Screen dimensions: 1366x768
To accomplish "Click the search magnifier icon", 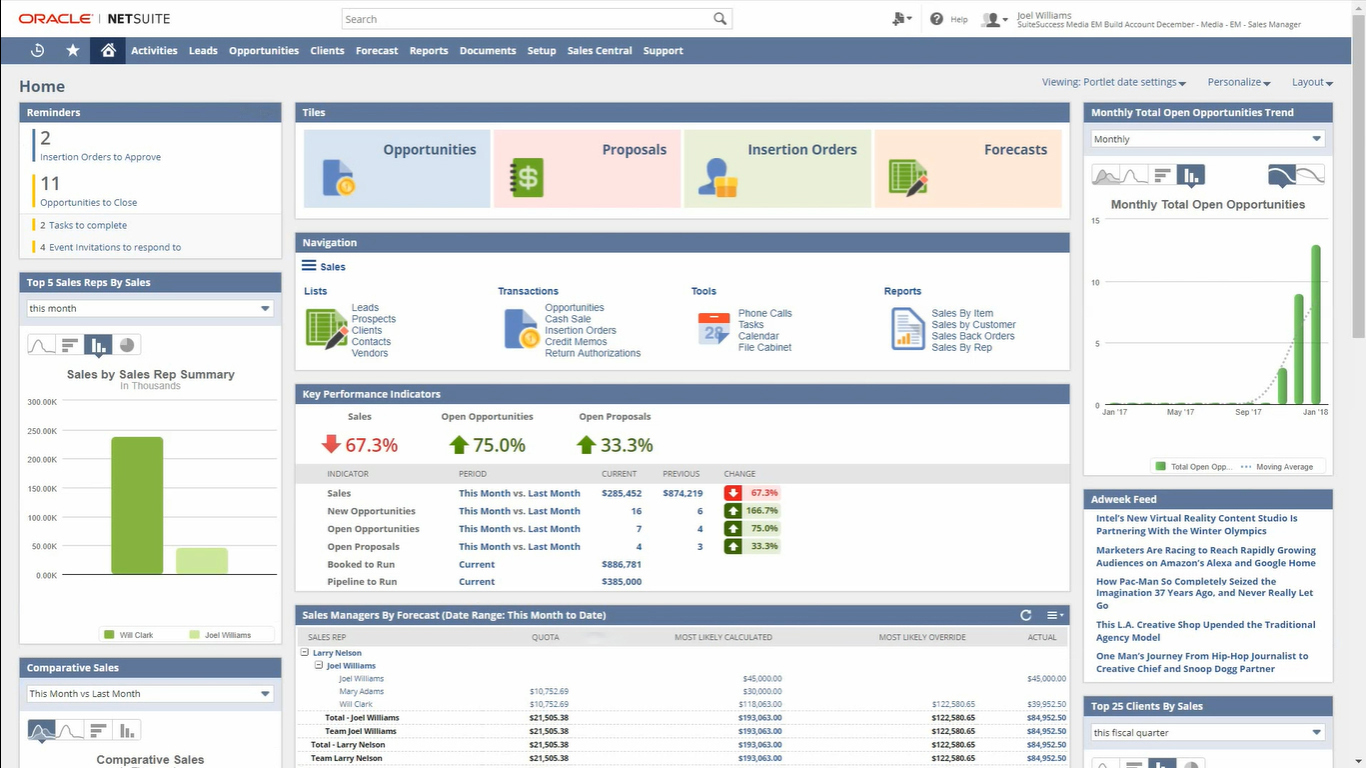I will pos(720,19).
